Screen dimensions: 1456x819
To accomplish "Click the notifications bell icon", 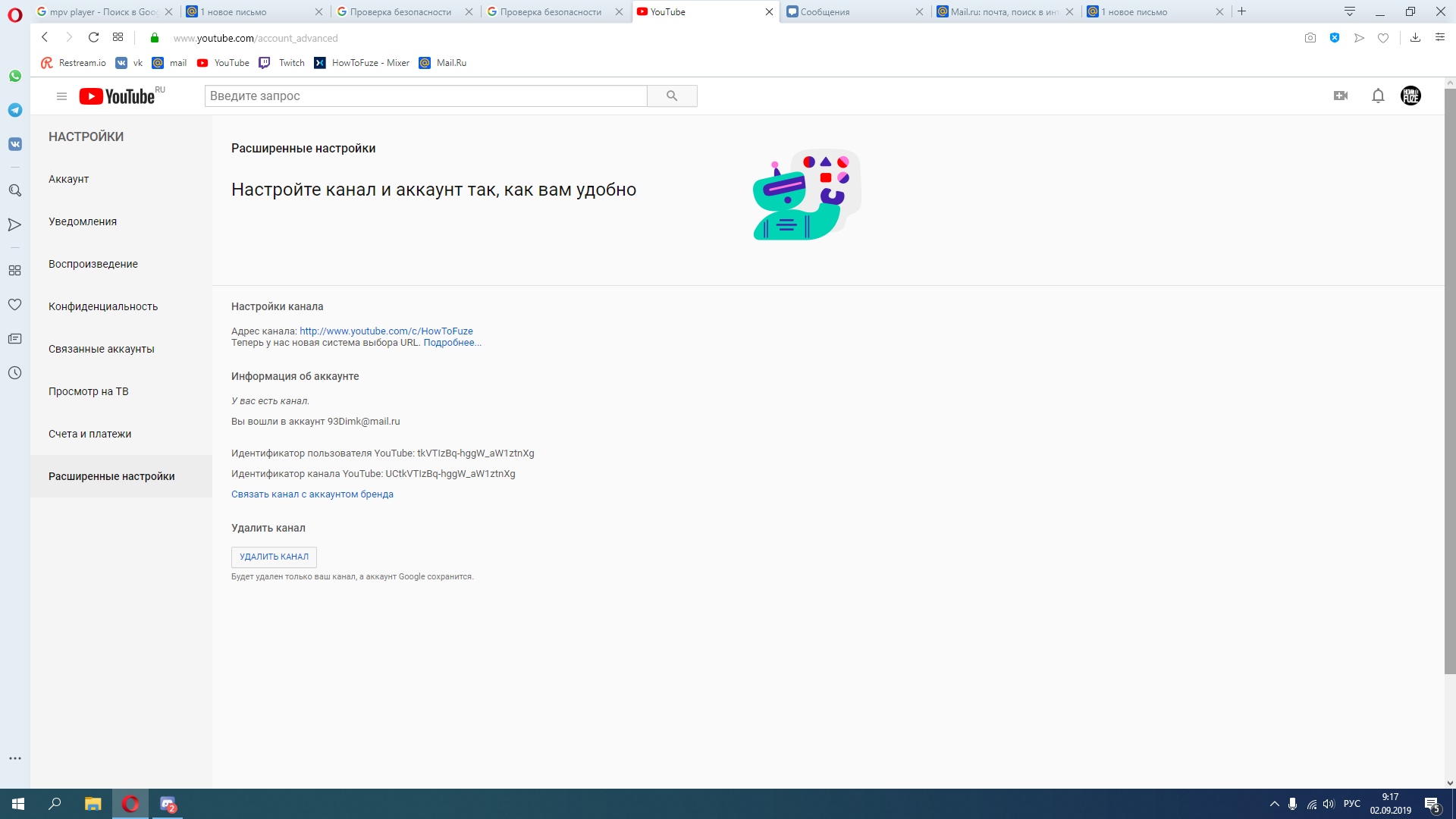I will pyautogui.click(x=1378, y=95).
